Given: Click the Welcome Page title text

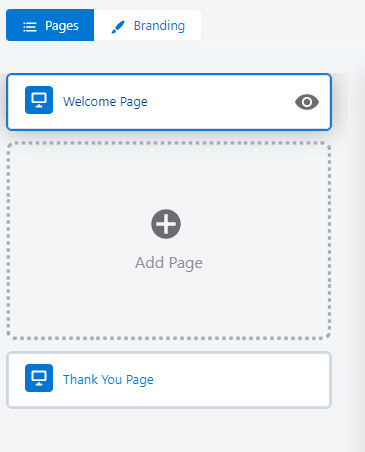Looking at the screenshot, I should [x=105, y=102].
